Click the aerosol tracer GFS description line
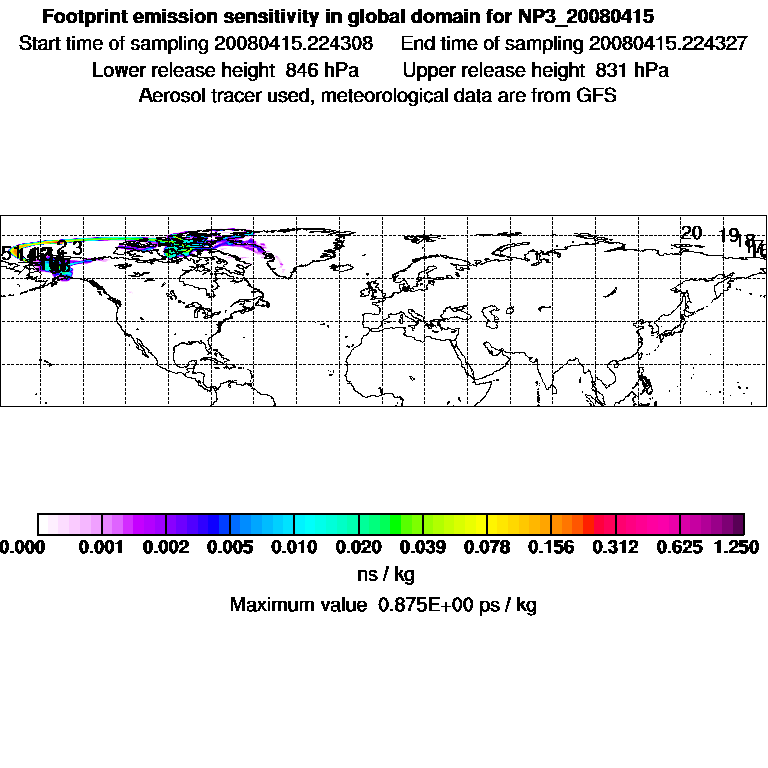The height and width of the screenshot is (768, 768). (377, 96)
